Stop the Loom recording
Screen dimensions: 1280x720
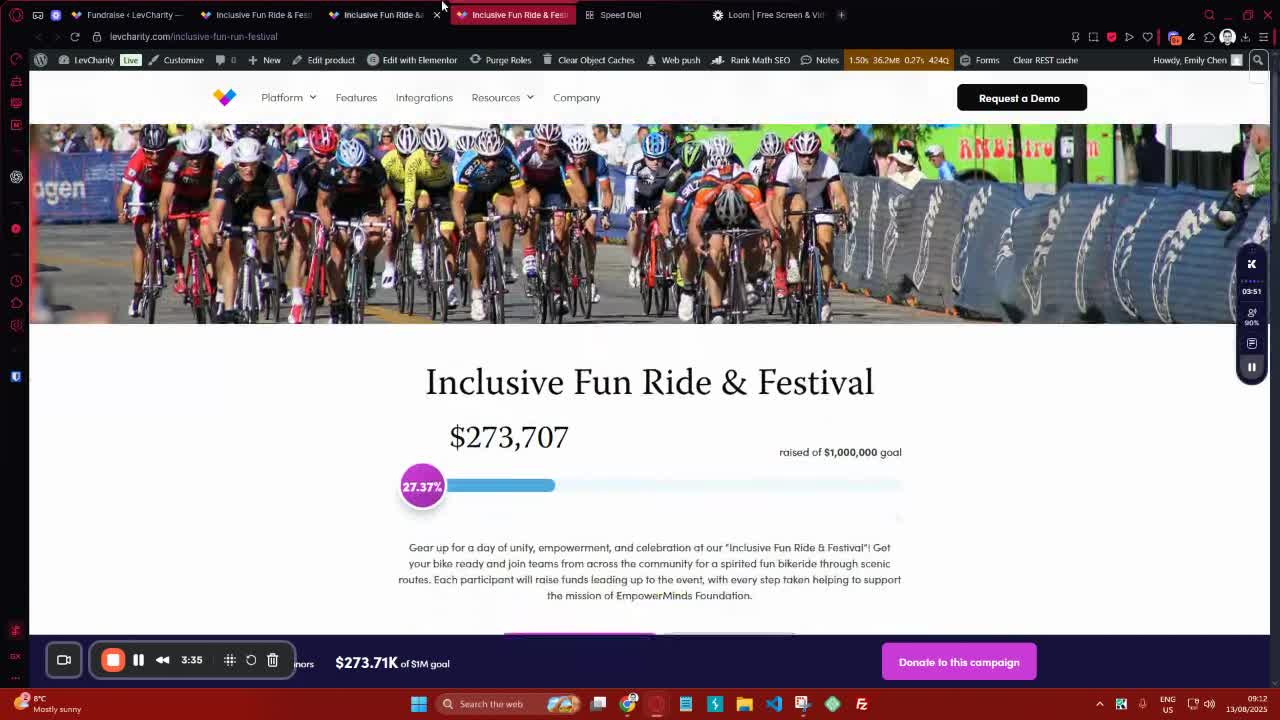[113, 660]
